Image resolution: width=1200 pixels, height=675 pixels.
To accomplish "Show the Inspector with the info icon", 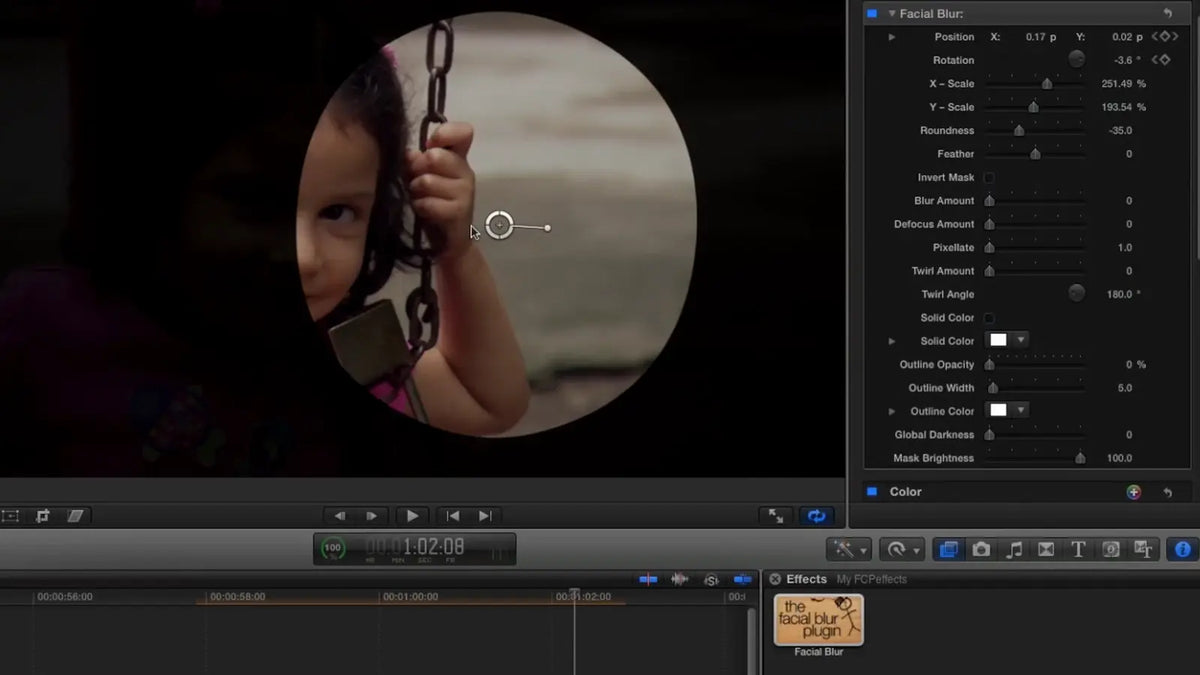I will pyautogui.click(x=1182, y=549).
